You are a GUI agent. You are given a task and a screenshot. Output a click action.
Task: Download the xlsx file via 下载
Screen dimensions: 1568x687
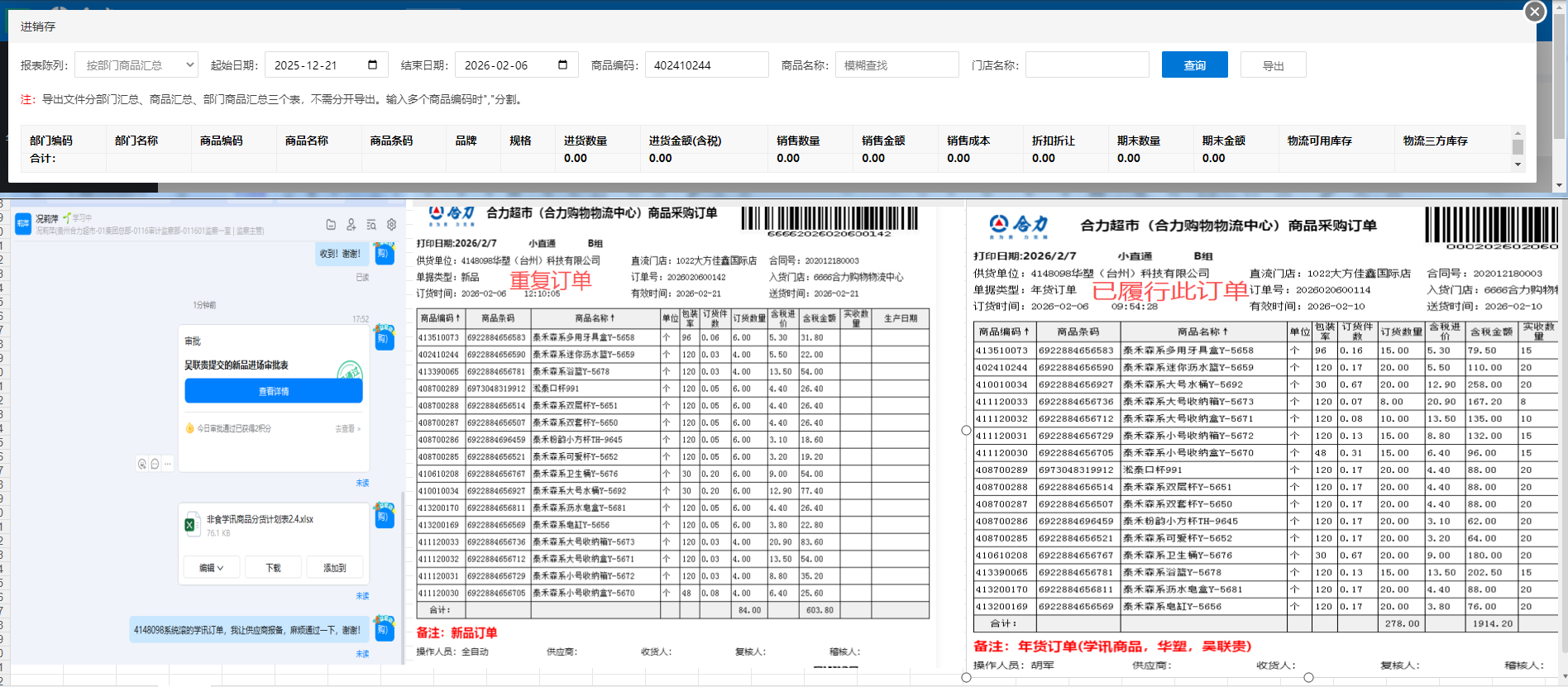[273, 568]
